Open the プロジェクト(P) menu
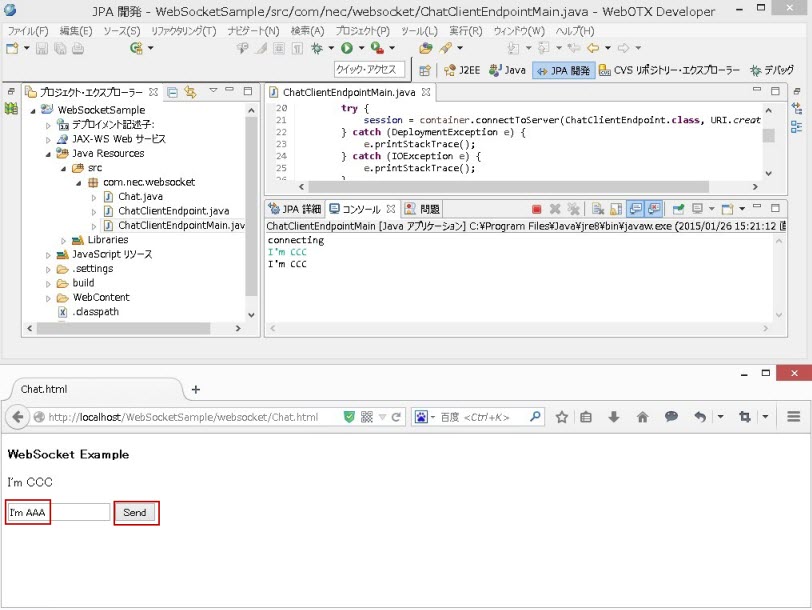The image size is (812, 610). point(362,31)
